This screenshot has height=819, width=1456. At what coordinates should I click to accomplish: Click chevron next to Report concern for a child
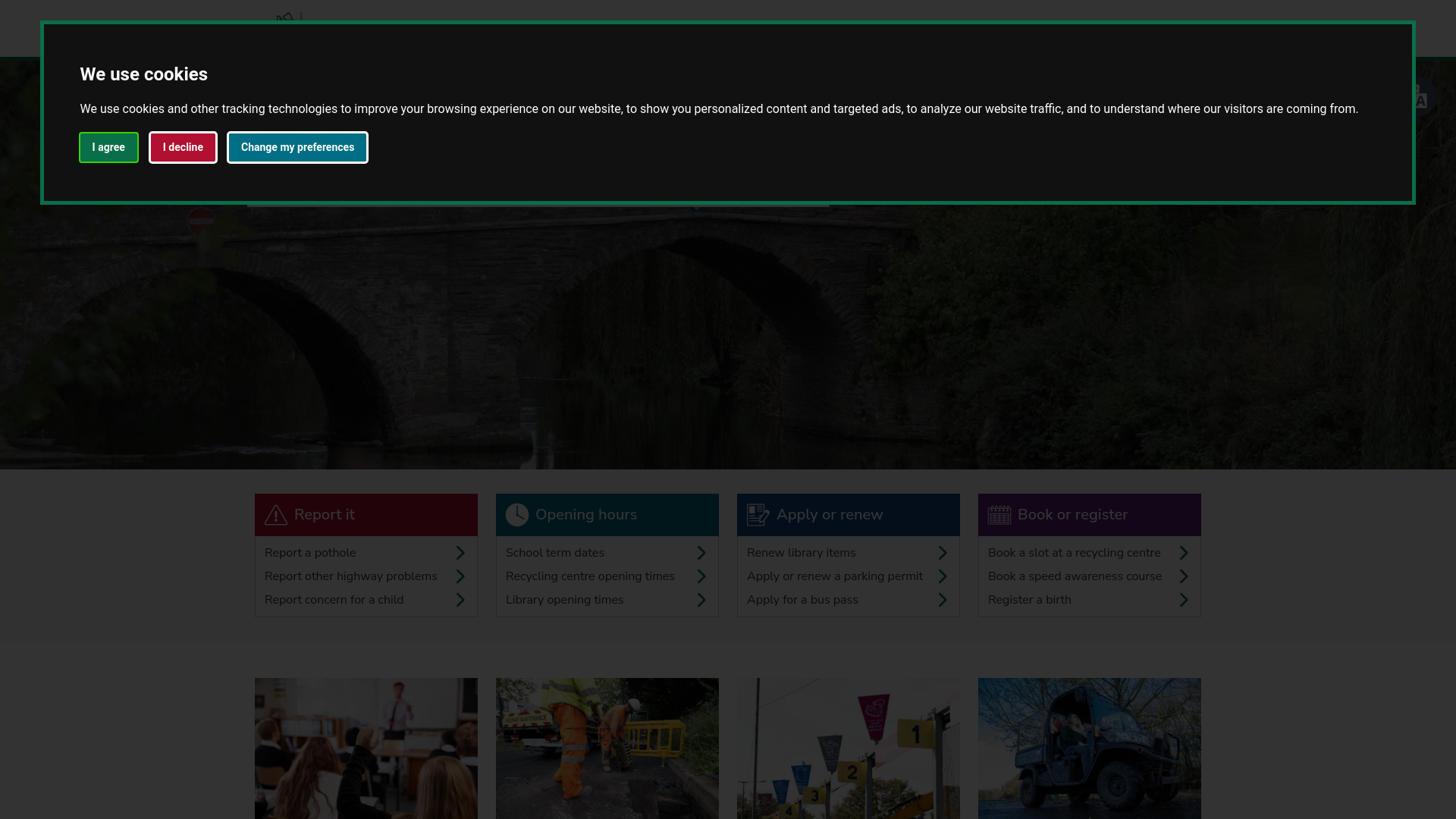coord(460,600)
